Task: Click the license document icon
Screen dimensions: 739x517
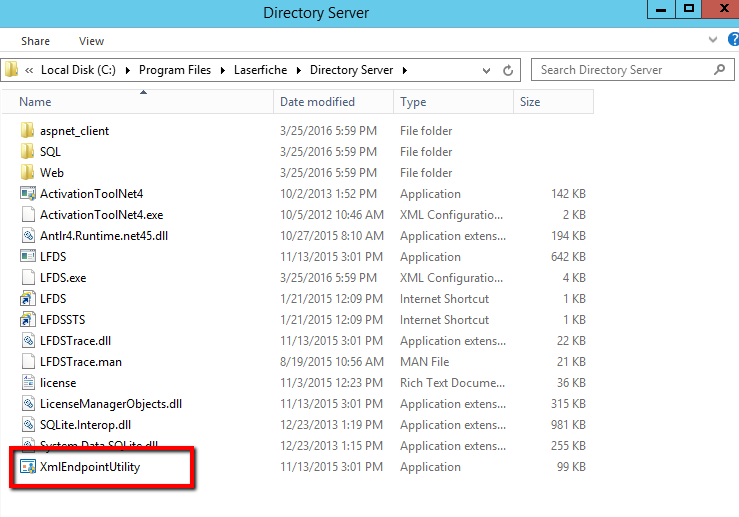Action: (28, 383)
